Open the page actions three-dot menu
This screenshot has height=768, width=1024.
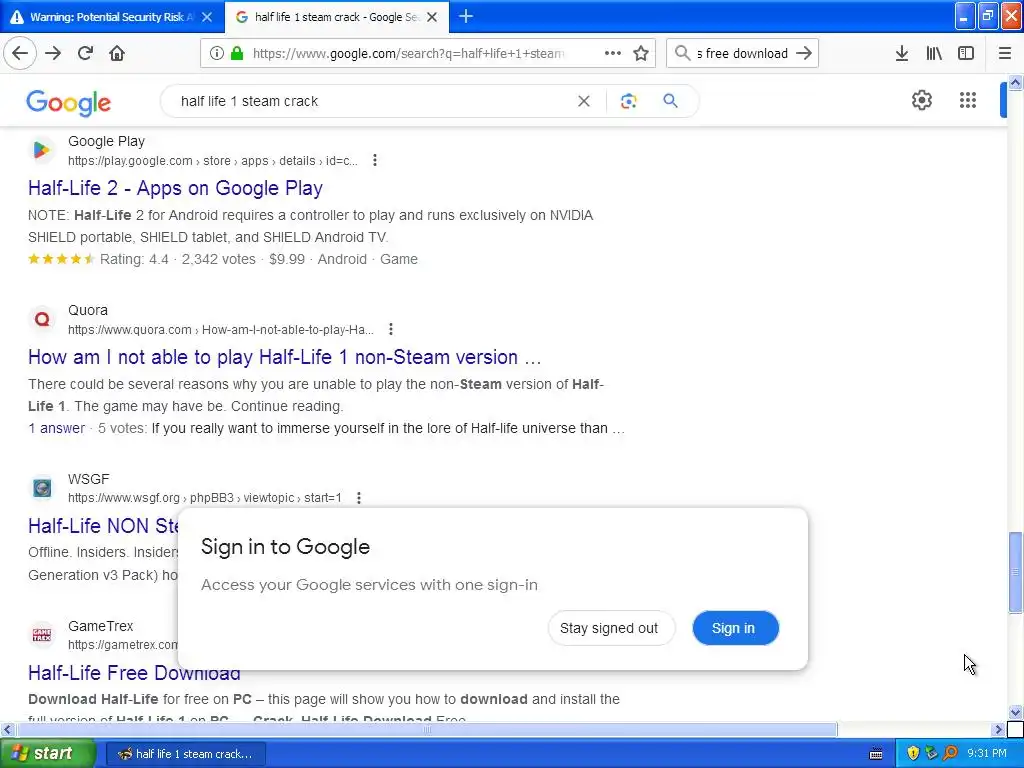(x=613, y=53)
